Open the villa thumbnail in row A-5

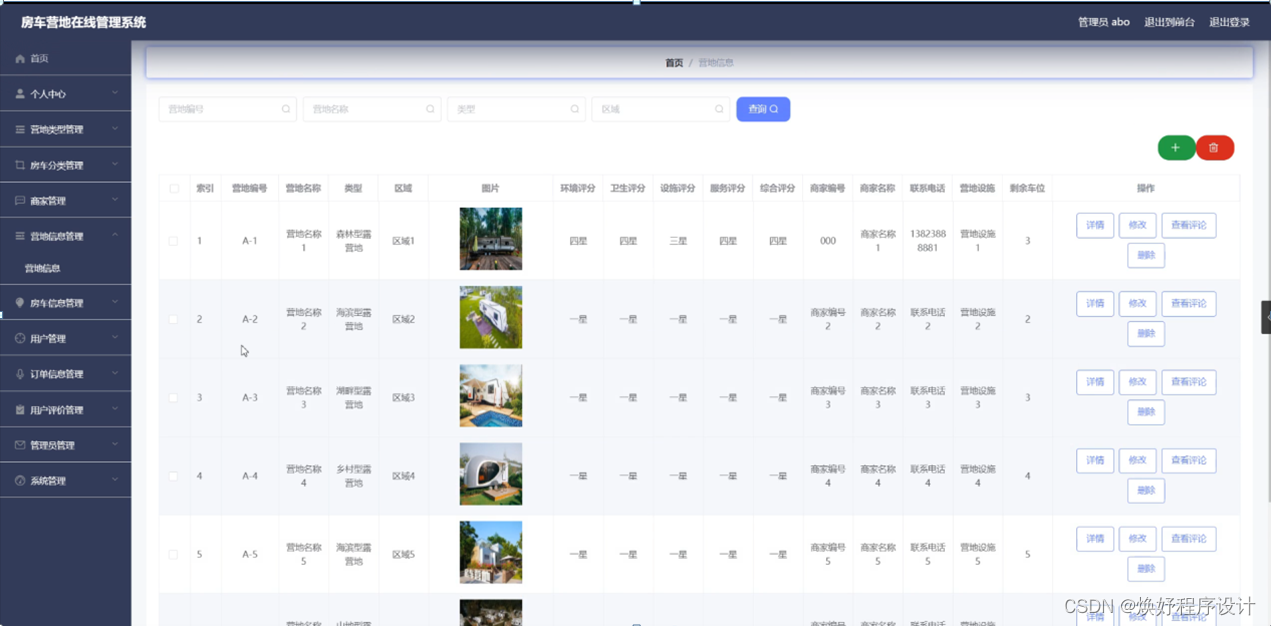[491, 552]
